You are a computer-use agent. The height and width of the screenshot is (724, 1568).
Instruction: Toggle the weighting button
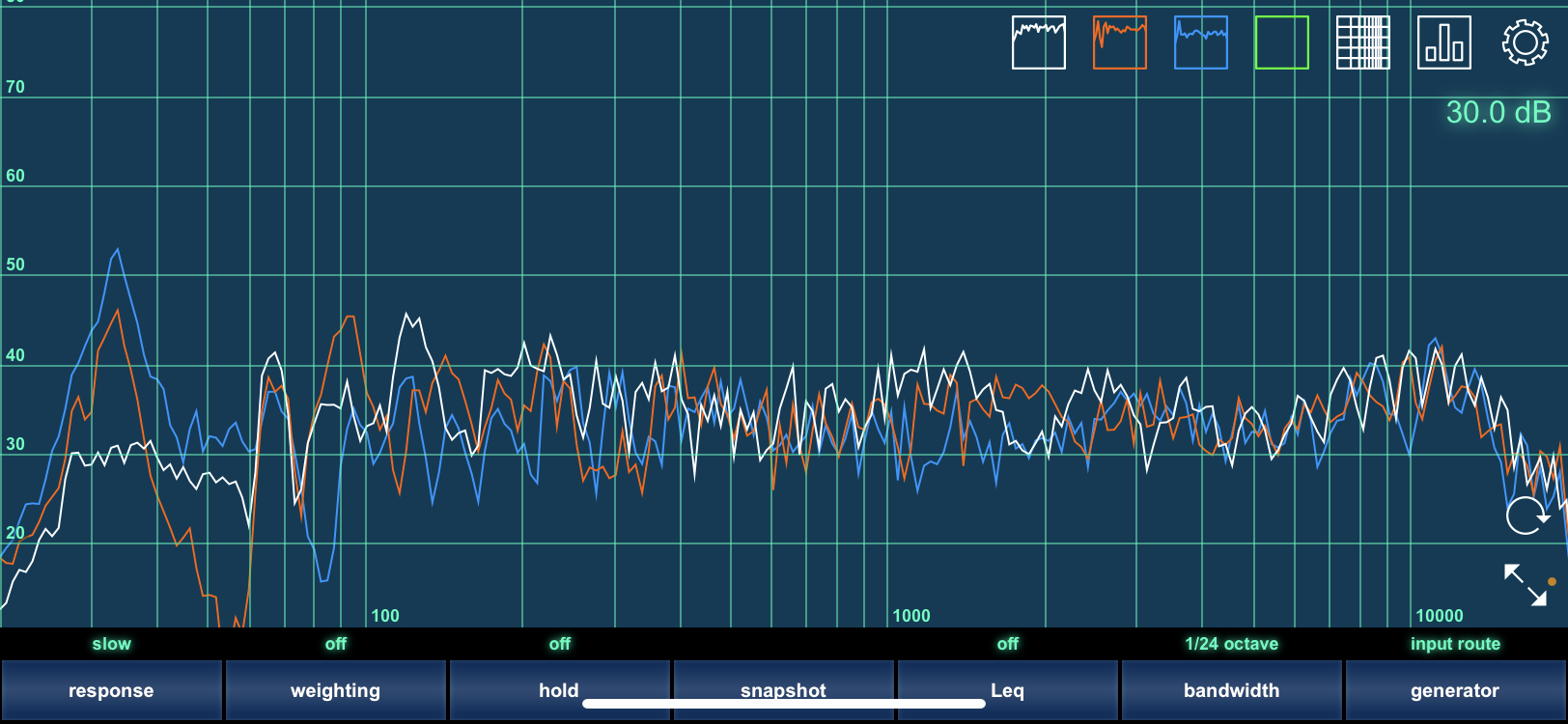pyautogui.click(x=335, y=690)
